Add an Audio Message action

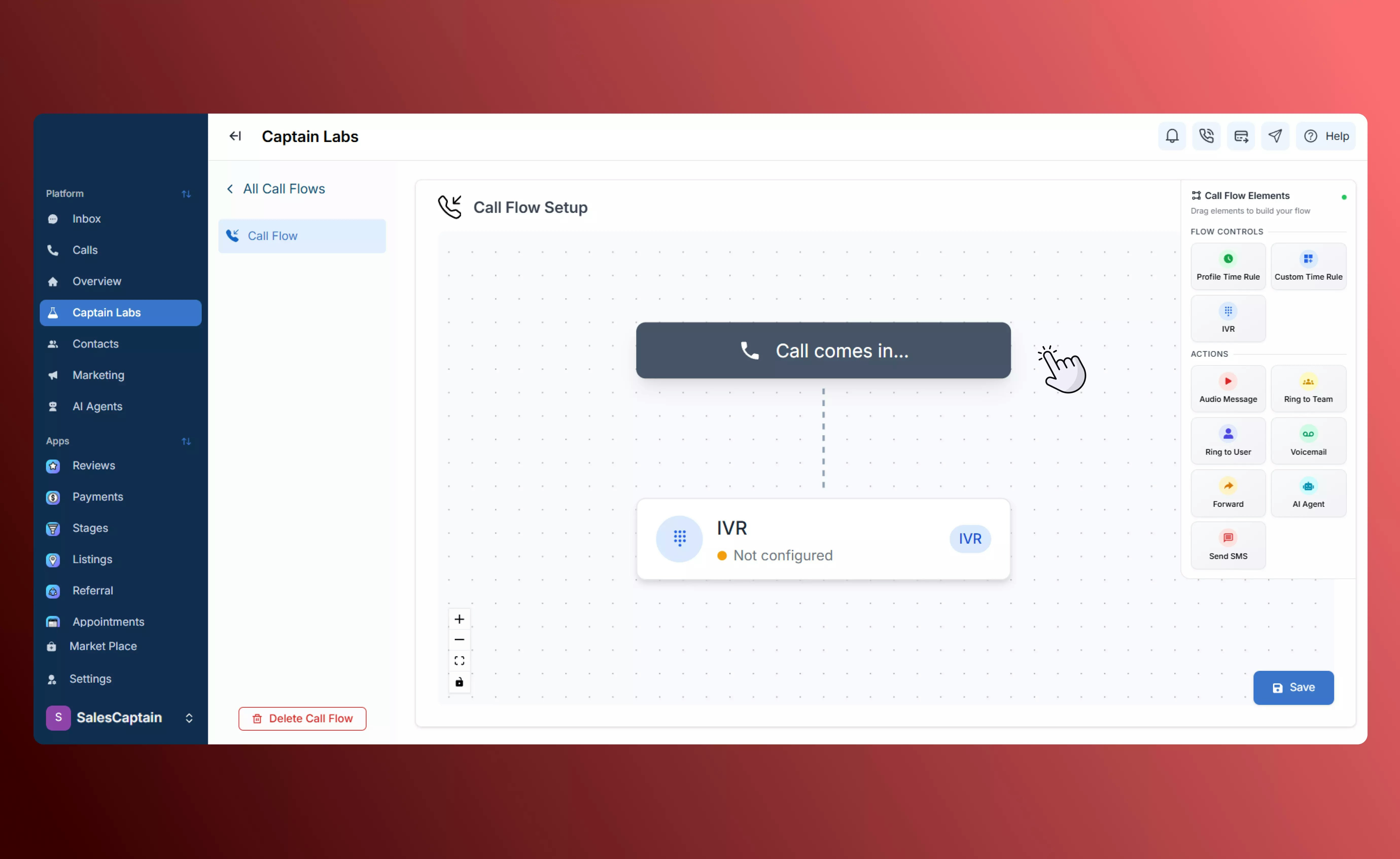[x=1228, y=388]
